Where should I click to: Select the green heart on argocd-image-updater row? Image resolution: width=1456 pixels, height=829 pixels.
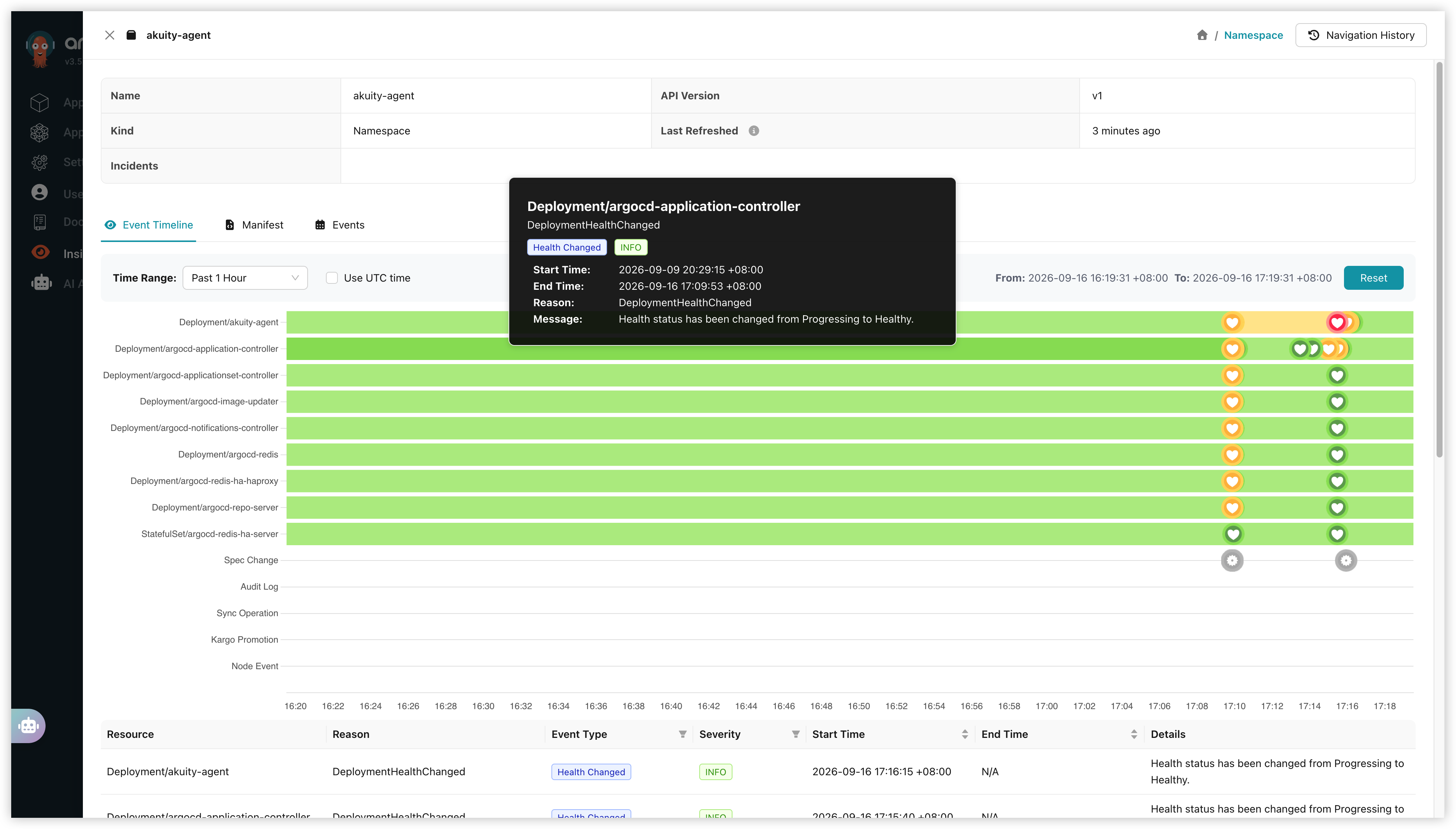[x=1337, y=402]
